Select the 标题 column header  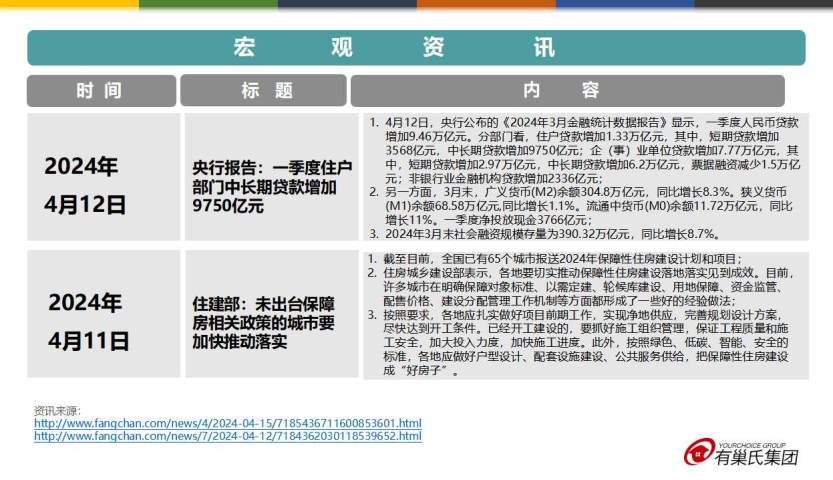point(264,91)
